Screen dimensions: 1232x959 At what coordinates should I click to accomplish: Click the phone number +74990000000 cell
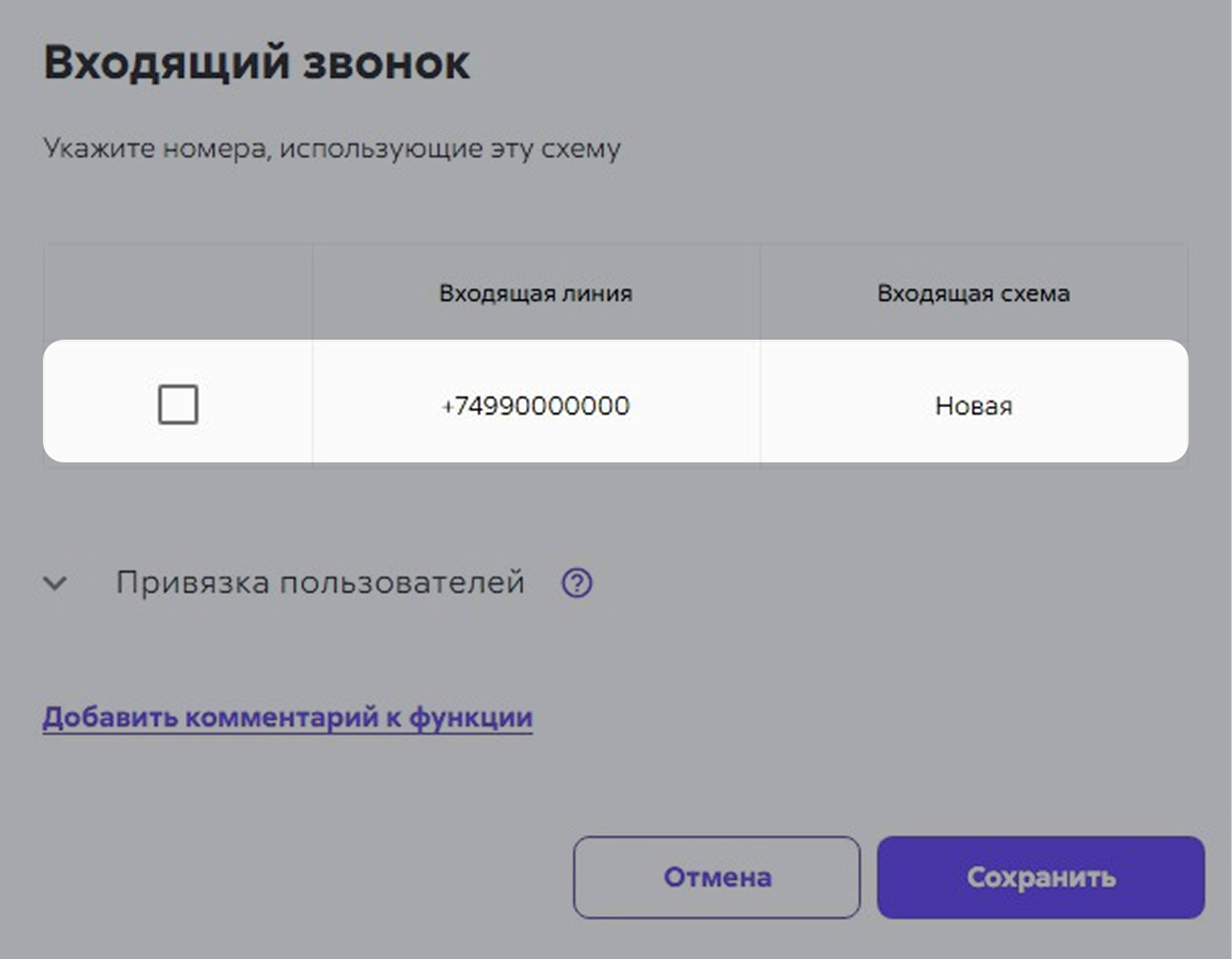click(x=536, y=405)
